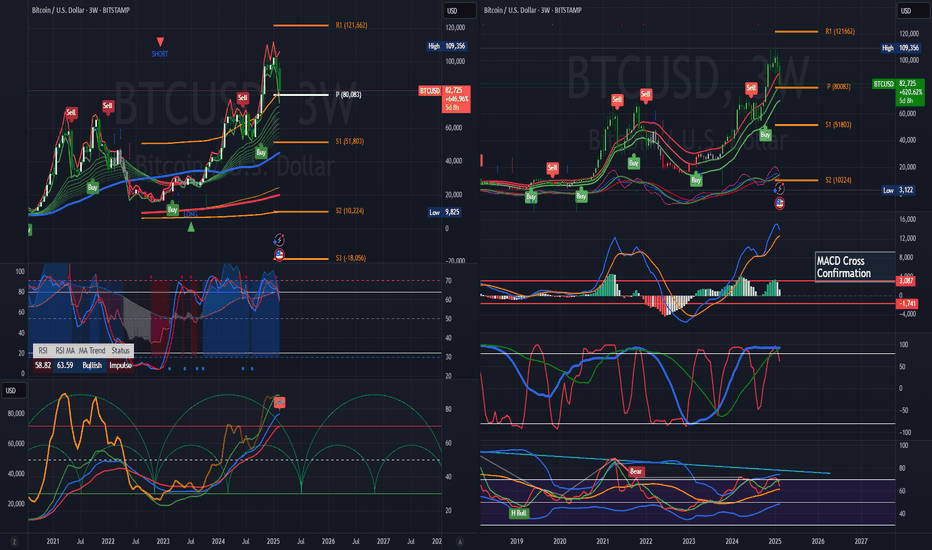The image size is (932, 550).
Task: Open the USD currency dropdown on left chart
Action: click(x=459, y=11)
